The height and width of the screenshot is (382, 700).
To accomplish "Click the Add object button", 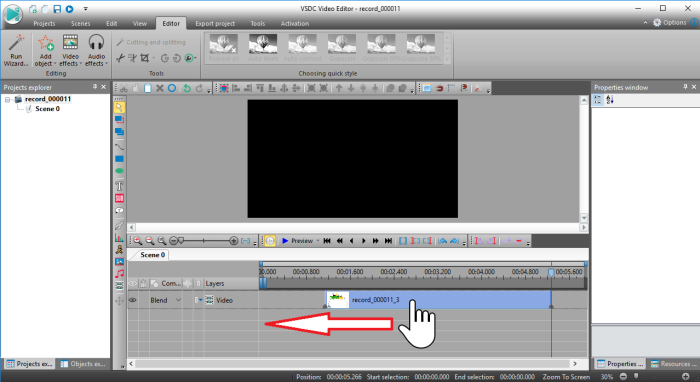I will pos(45,50).
